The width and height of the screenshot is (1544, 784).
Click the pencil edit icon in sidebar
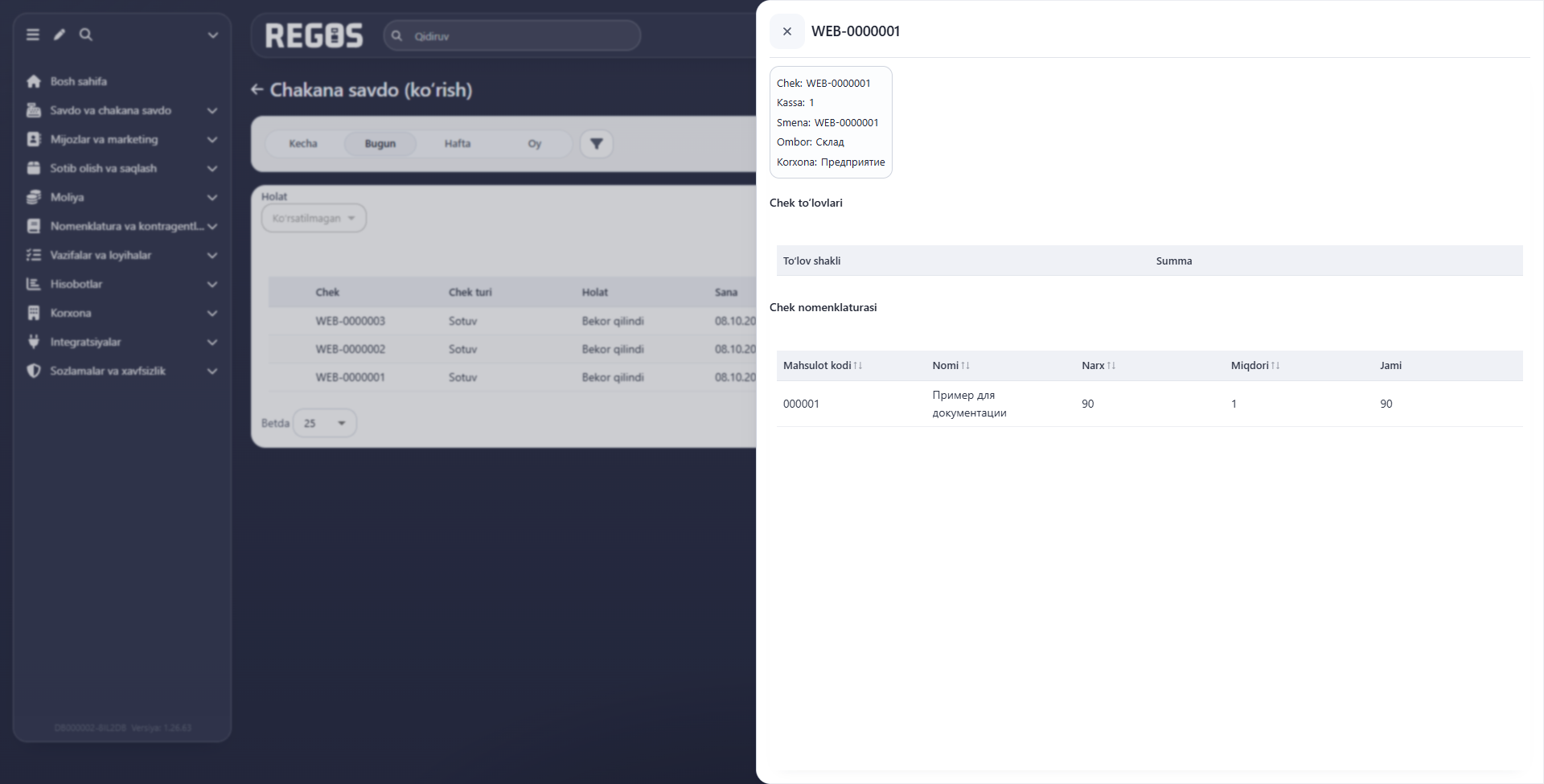(60, 35)
